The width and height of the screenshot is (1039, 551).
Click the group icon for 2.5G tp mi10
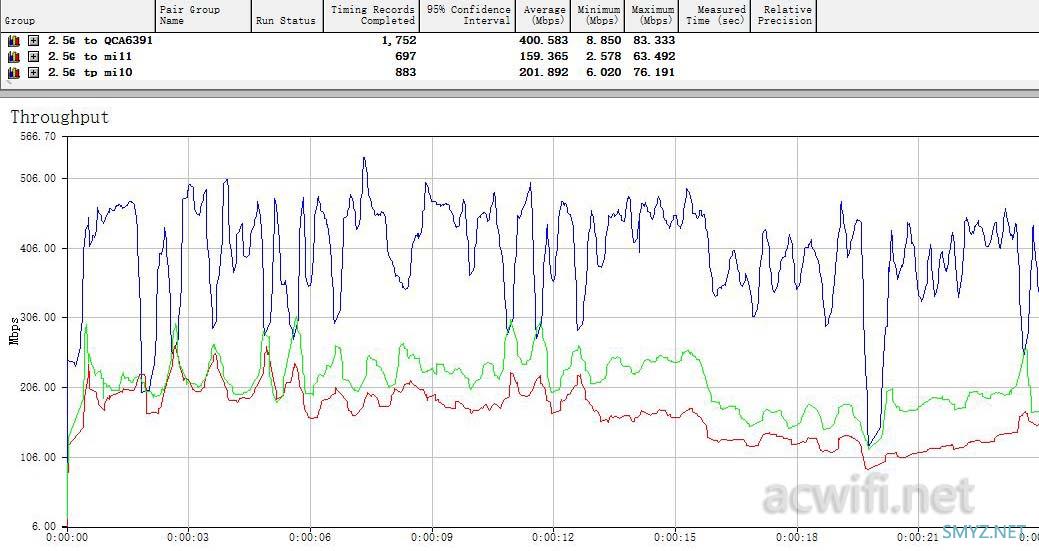click(x=14, y=73)
